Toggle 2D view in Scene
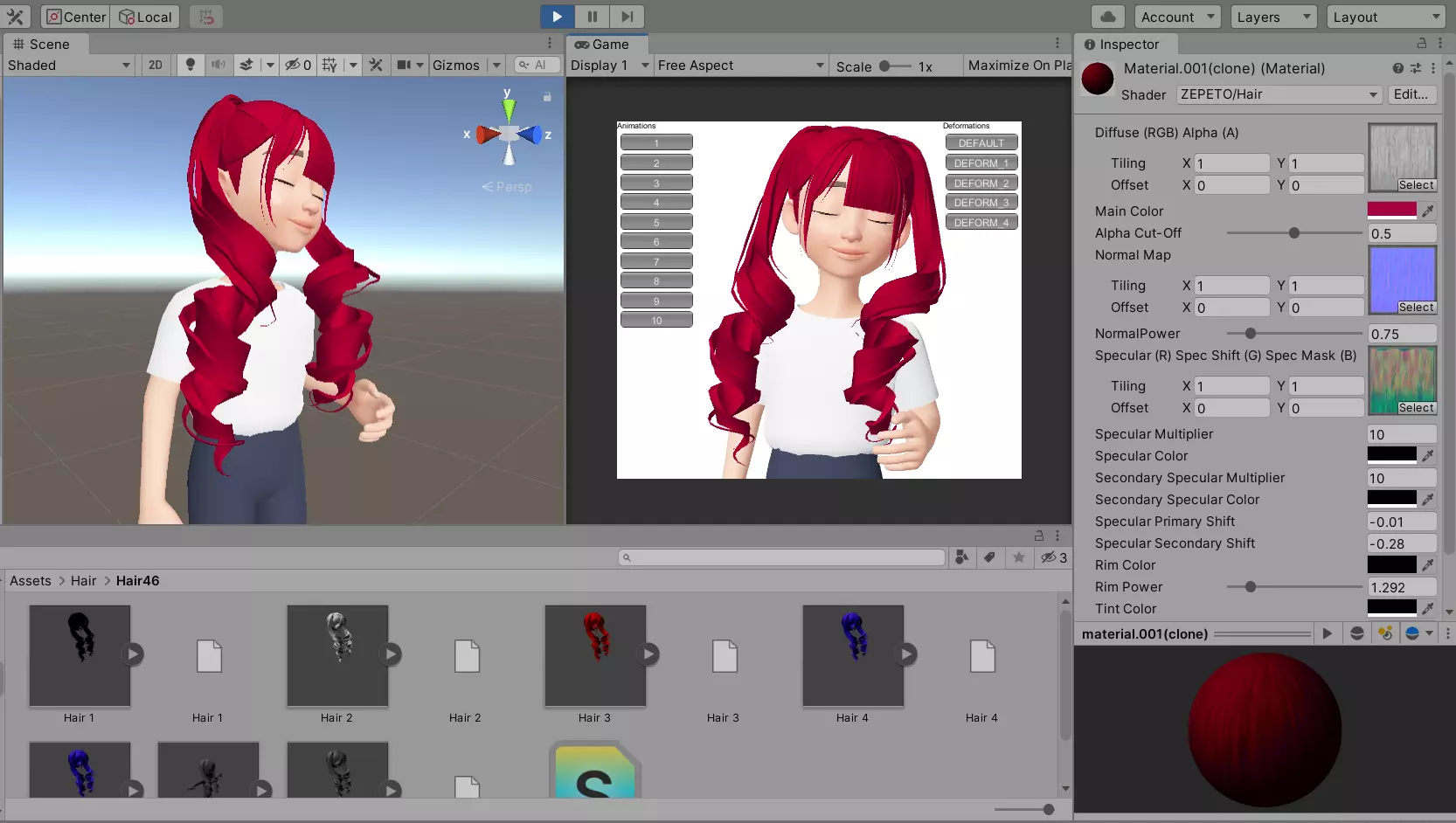Viewport: 1456px width, 823px height. point(156,65)
